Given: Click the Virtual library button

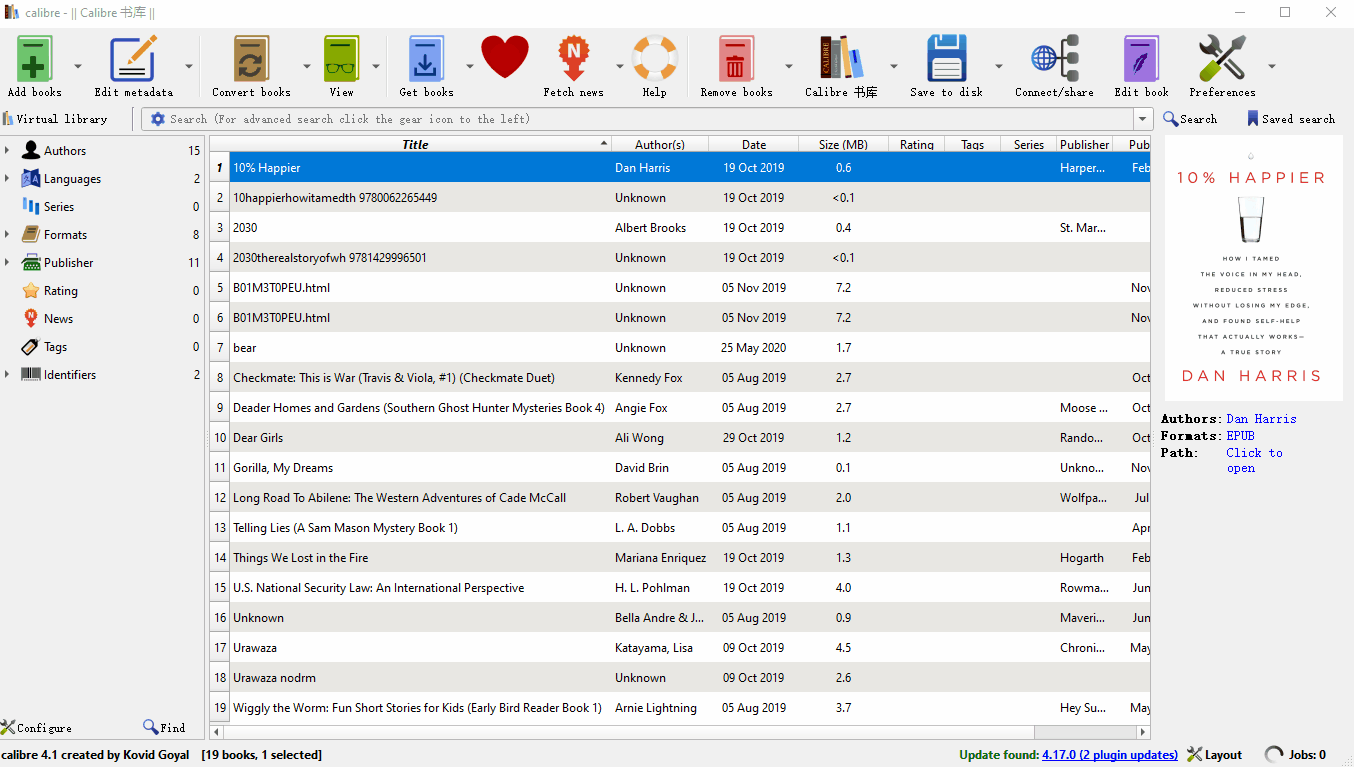Looking at the screenshot, I should (55, 119).
